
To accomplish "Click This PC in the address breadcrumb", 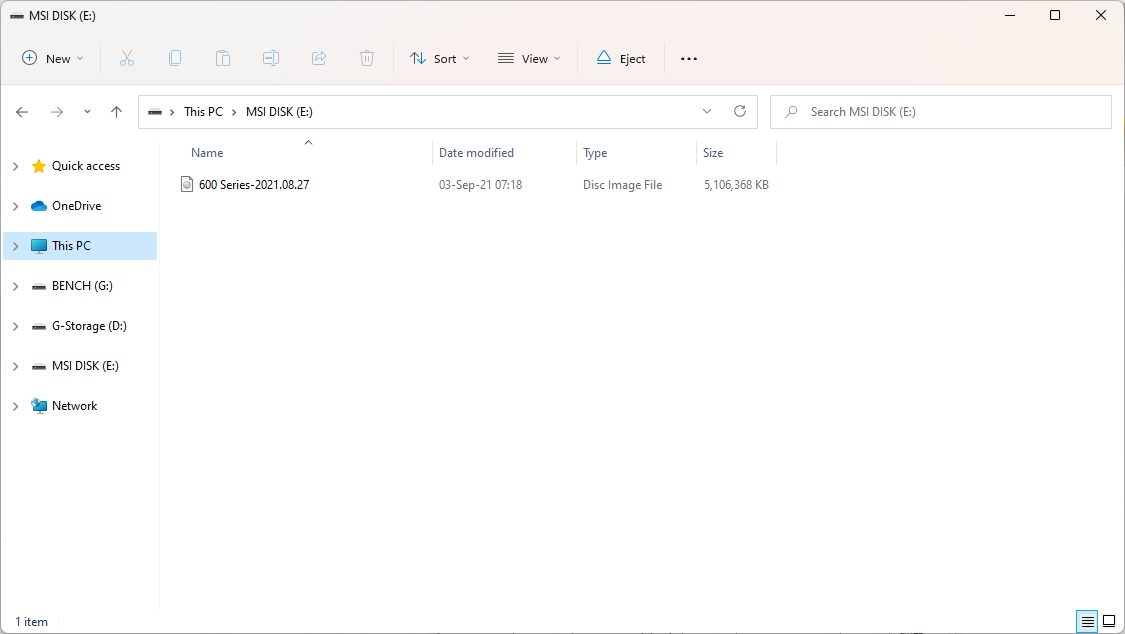I will (x=203, y=112).
